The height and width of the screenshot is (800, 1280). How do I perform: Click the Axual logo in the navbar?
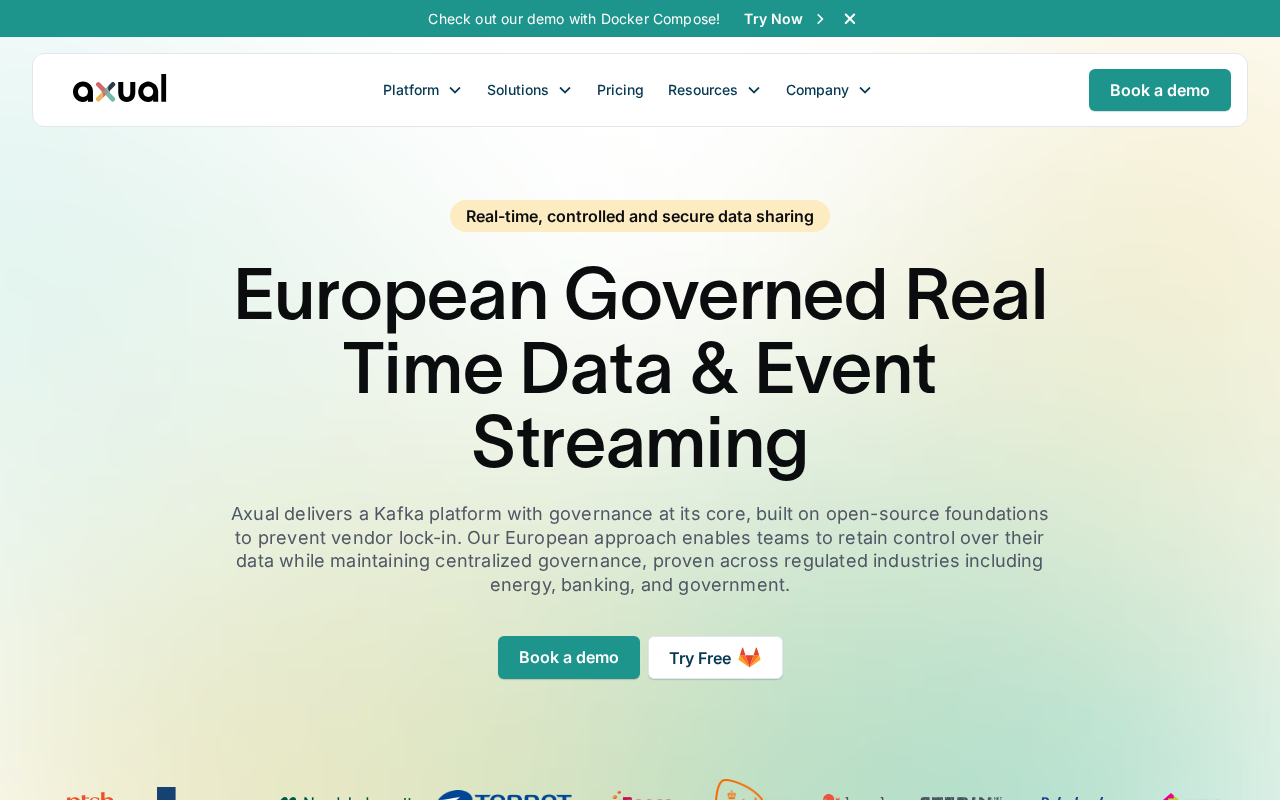pyautogui.click(x=120, y=89)
